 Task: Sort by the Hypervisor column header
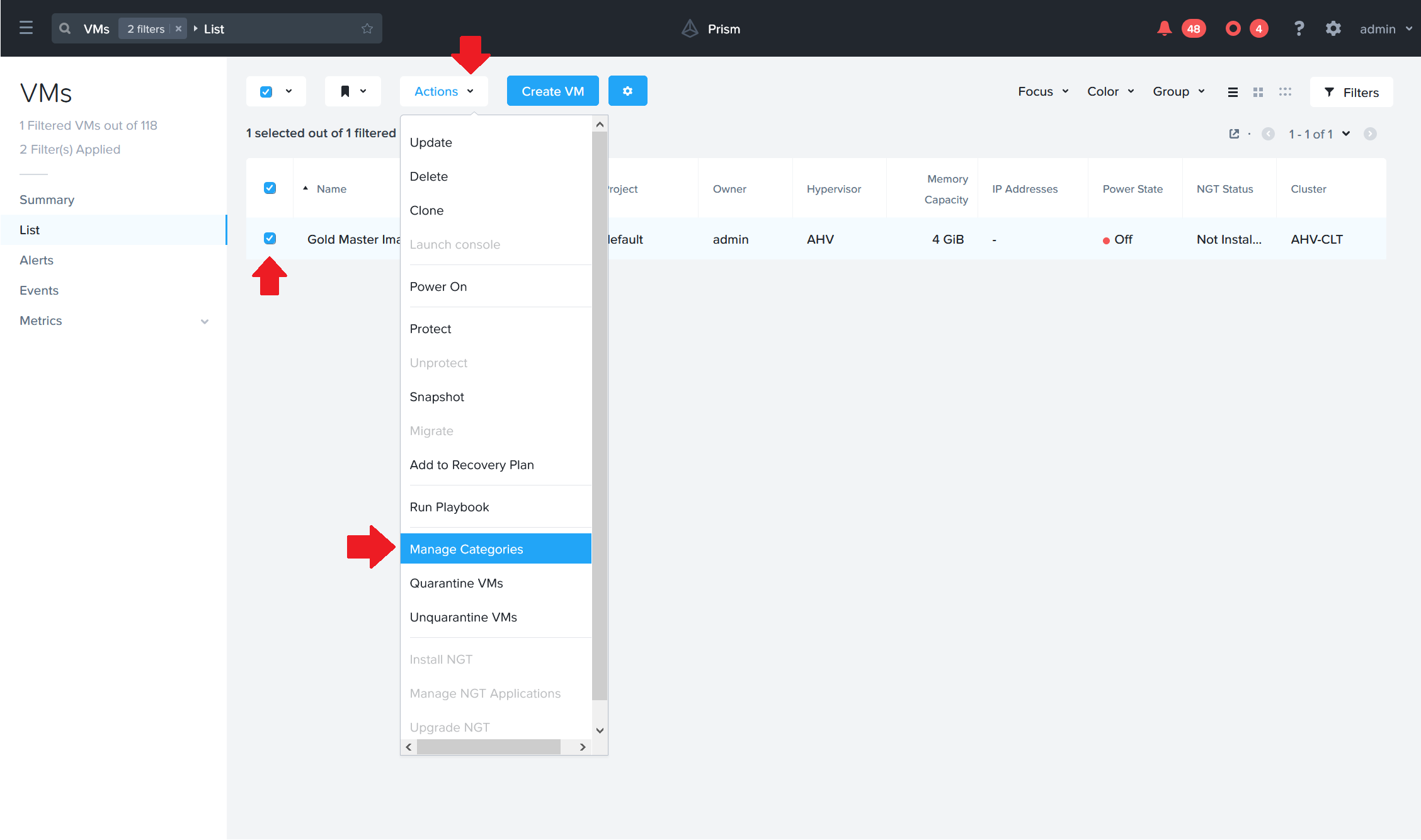coord(833,189)
